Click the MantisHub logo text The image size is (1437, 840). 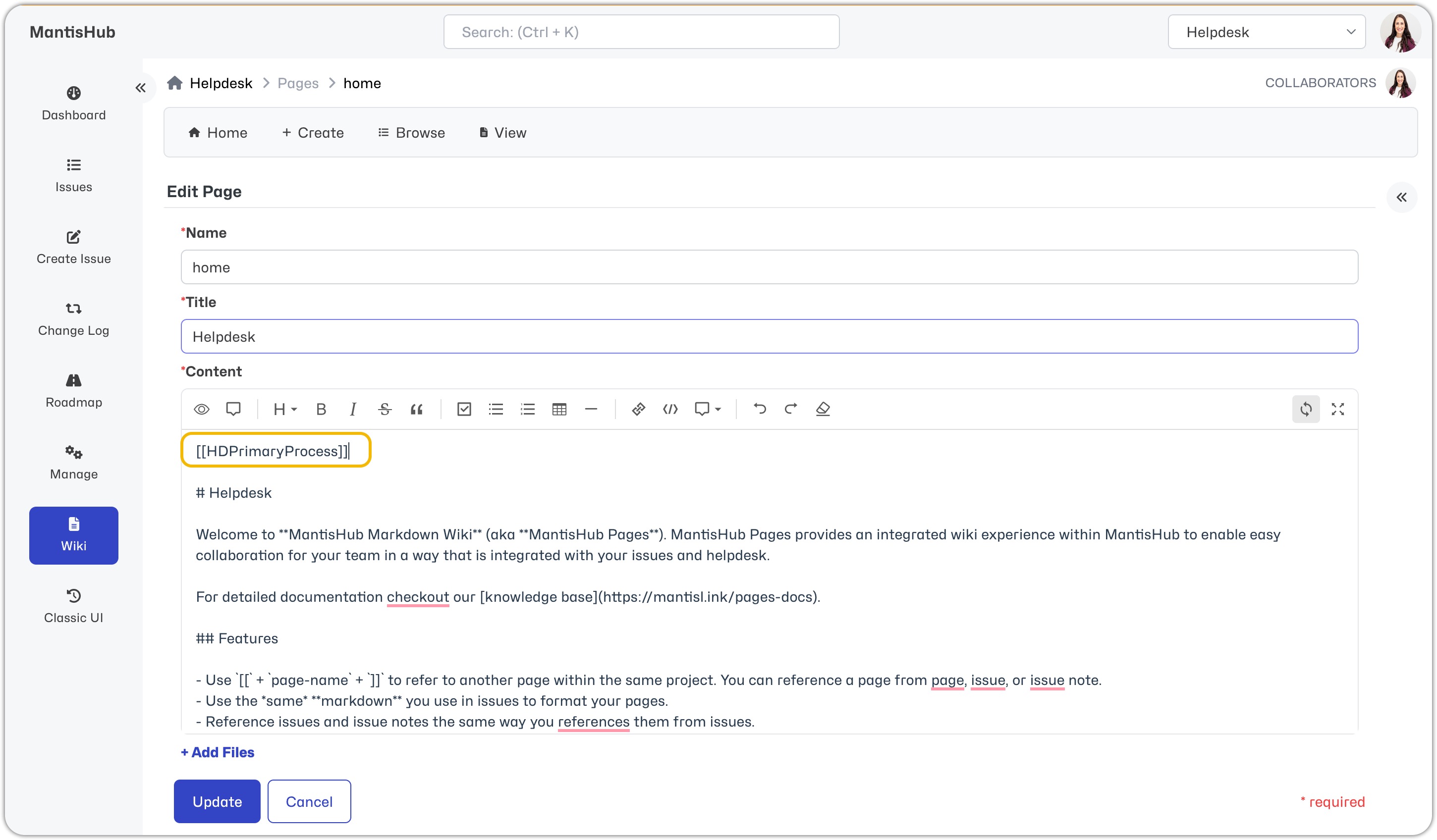(72, 32)
